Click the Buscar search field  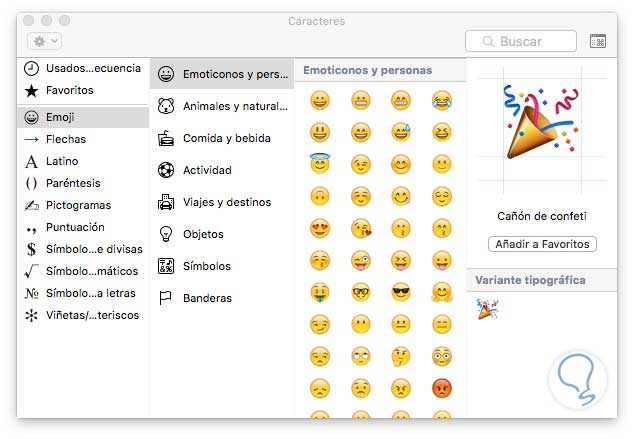coord(521,41)
